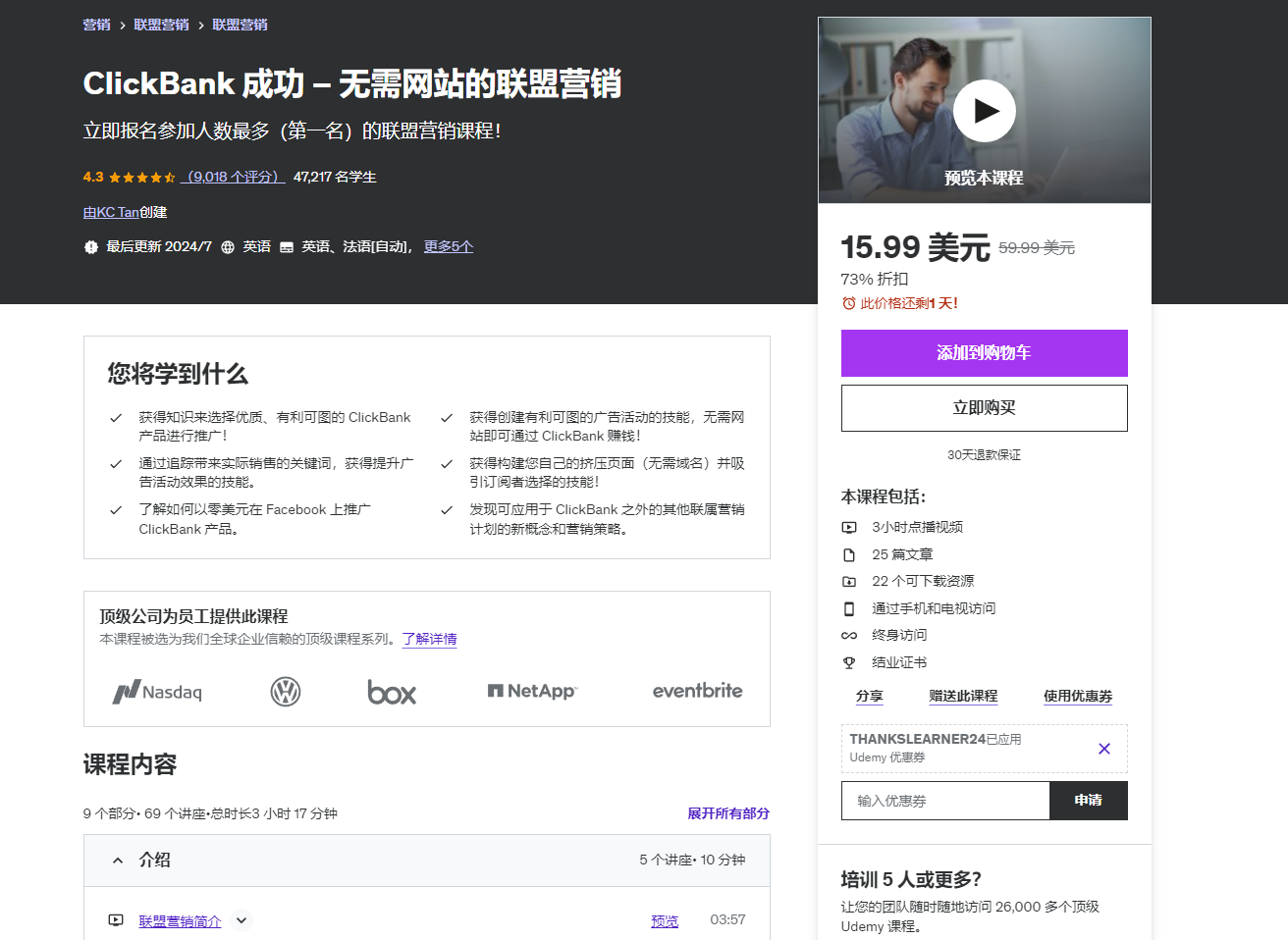This screenshot has height=940, width=1288.
Task: Expand the 联盟营销简介 lecture description arrow
Action: pos(241,920)
